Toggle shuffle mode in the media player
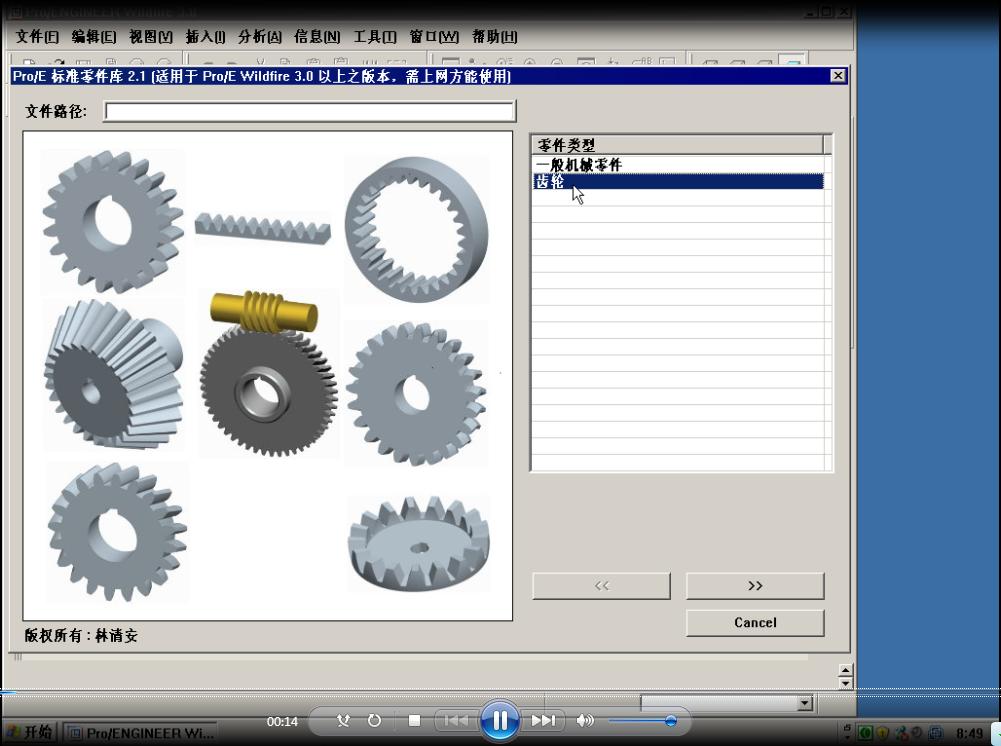This screenshot has height=746, width=1001. pyautogui.click(x=343, y=720)
